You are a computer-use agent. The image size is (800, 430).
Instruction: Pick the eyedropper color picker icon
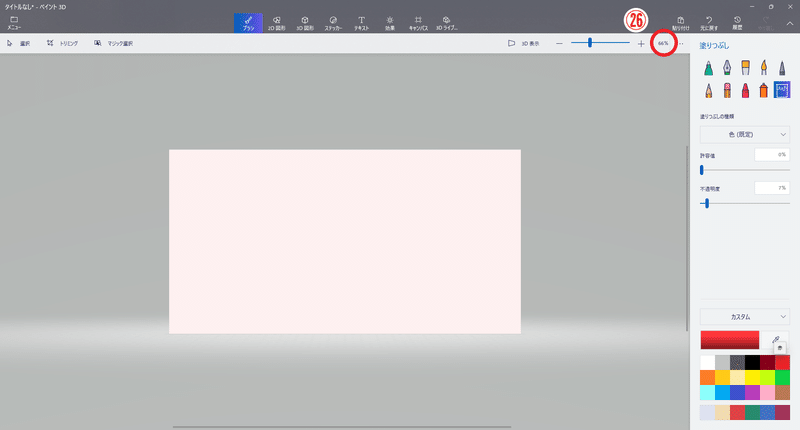pyautogui.click(x=776, y=340)
